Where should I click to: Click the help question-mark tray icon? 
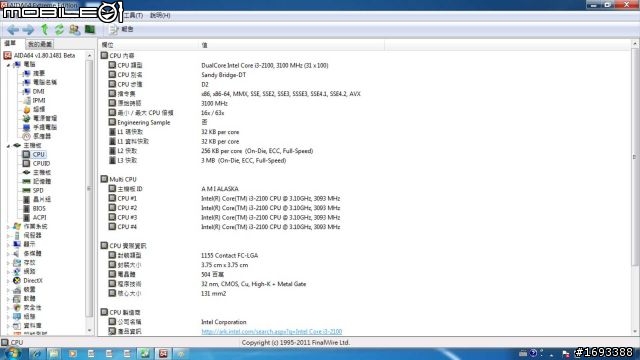click(533, 353)
